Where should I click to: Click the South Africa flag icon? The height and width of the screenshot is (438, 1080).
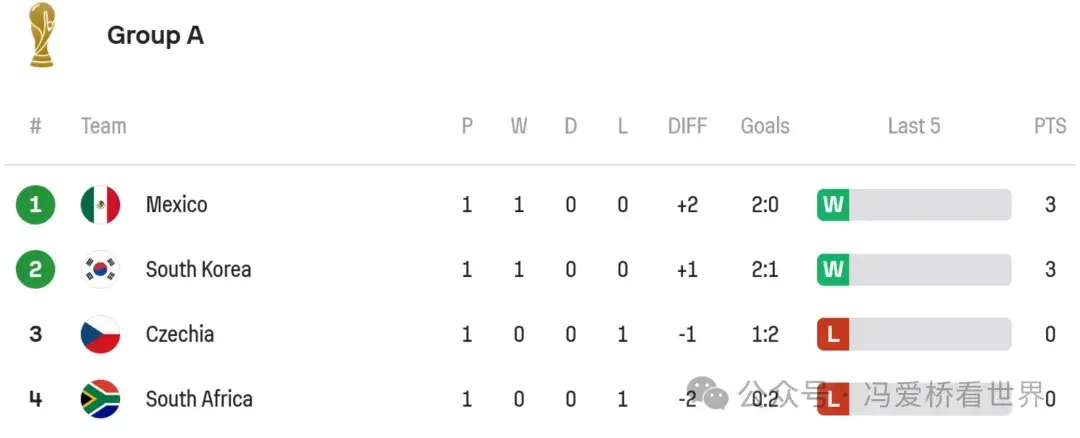(101, 399)
